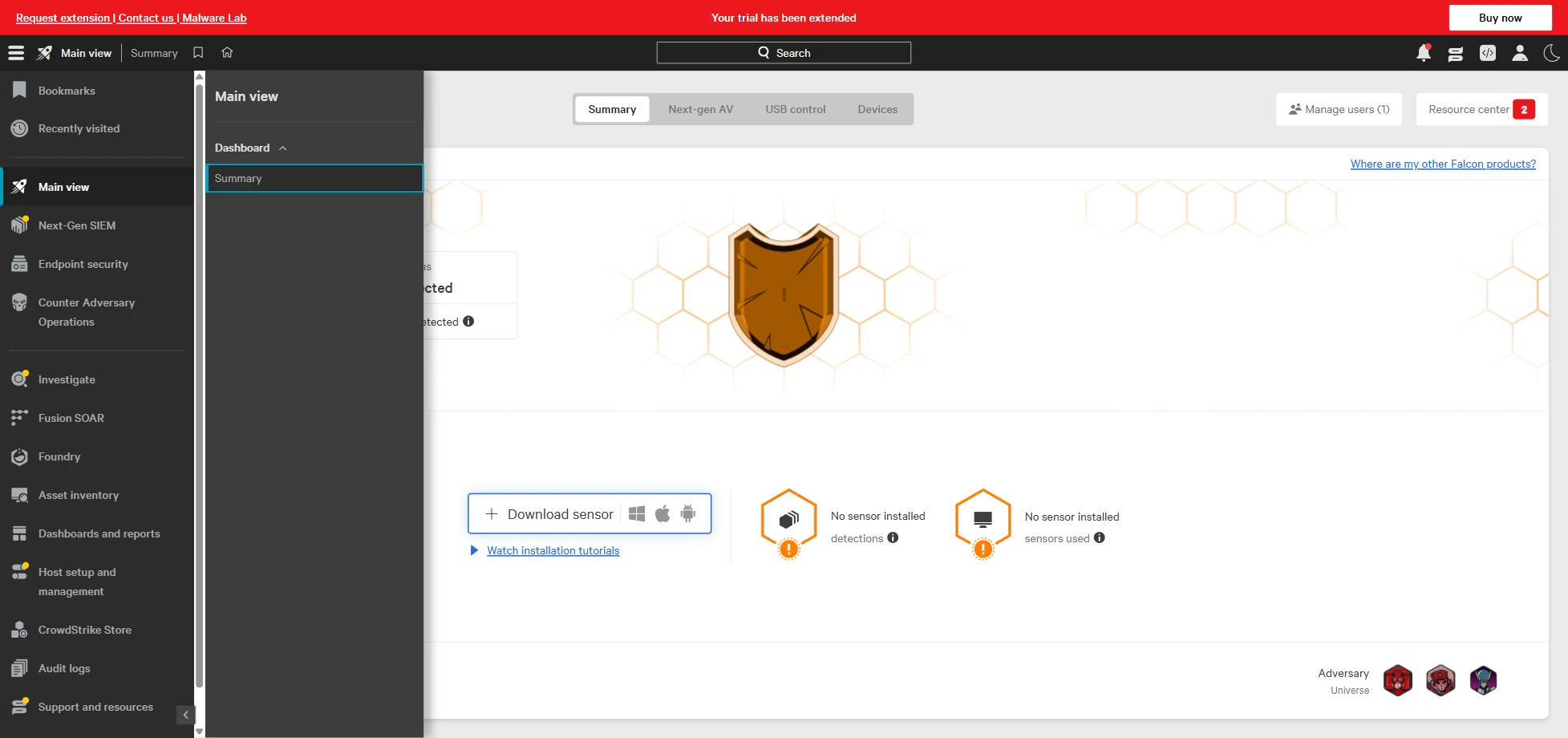This screenshot has width=1568, height=738.
Task: Open Host setup and management in the sidebar
Action: click(x=97, y=582)
